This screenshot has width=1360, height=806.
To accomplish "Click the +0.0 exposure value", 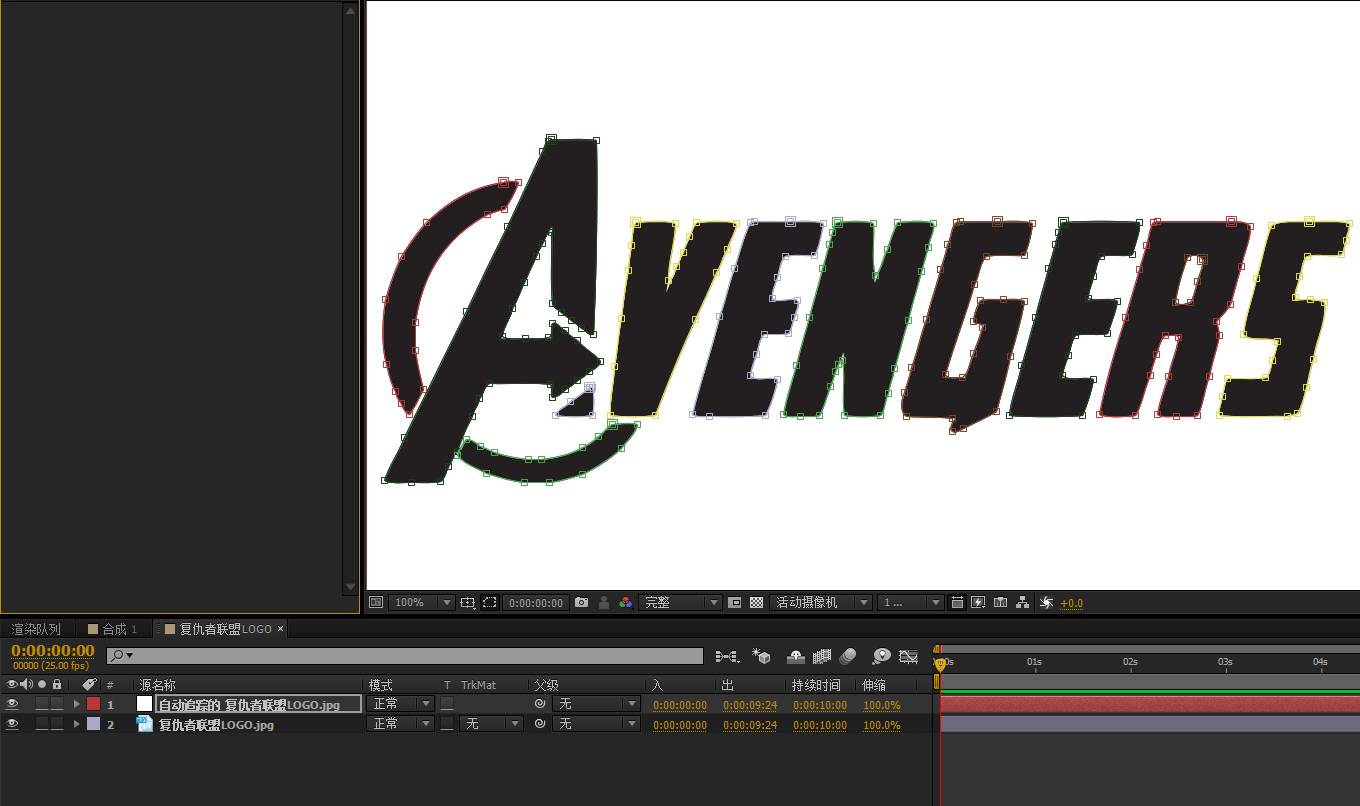I will click(x=1072, y=603).
